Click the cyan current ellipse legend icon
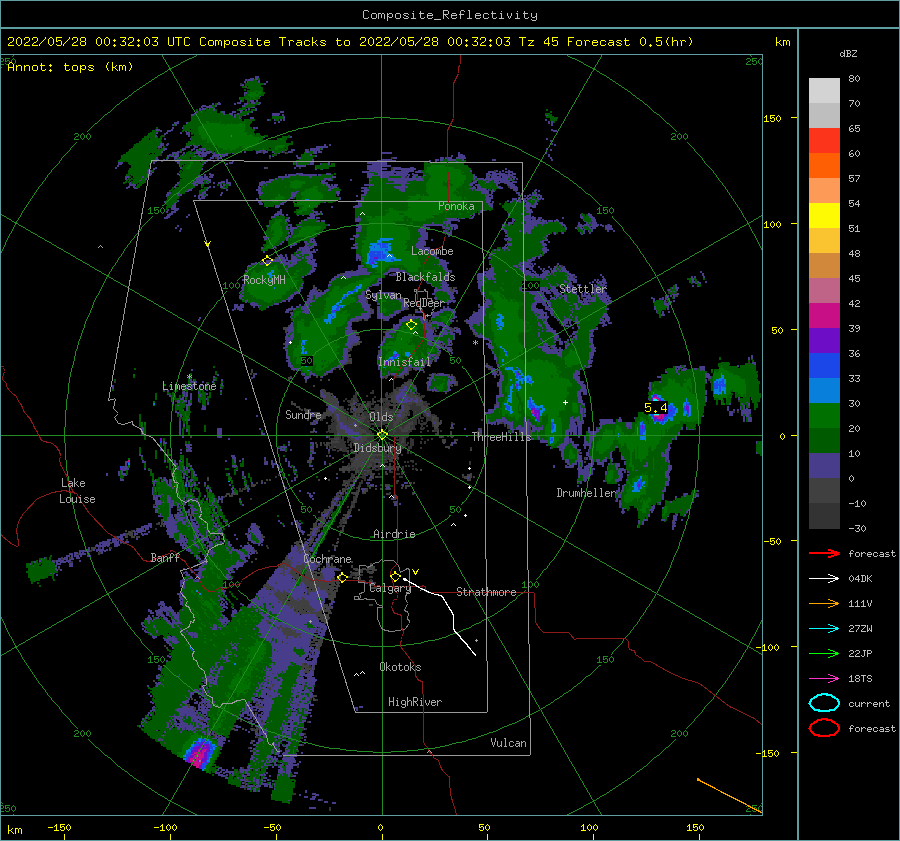The width and height of the screenshot is (900, 841). [x=824, y=703]
